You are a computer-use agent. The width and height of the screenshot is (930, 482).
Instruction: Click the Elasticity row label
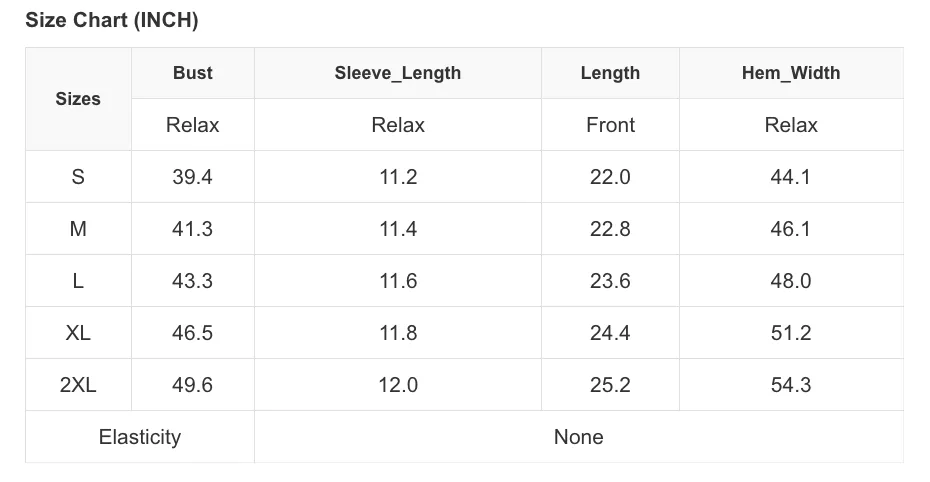(x=140, y=437)
